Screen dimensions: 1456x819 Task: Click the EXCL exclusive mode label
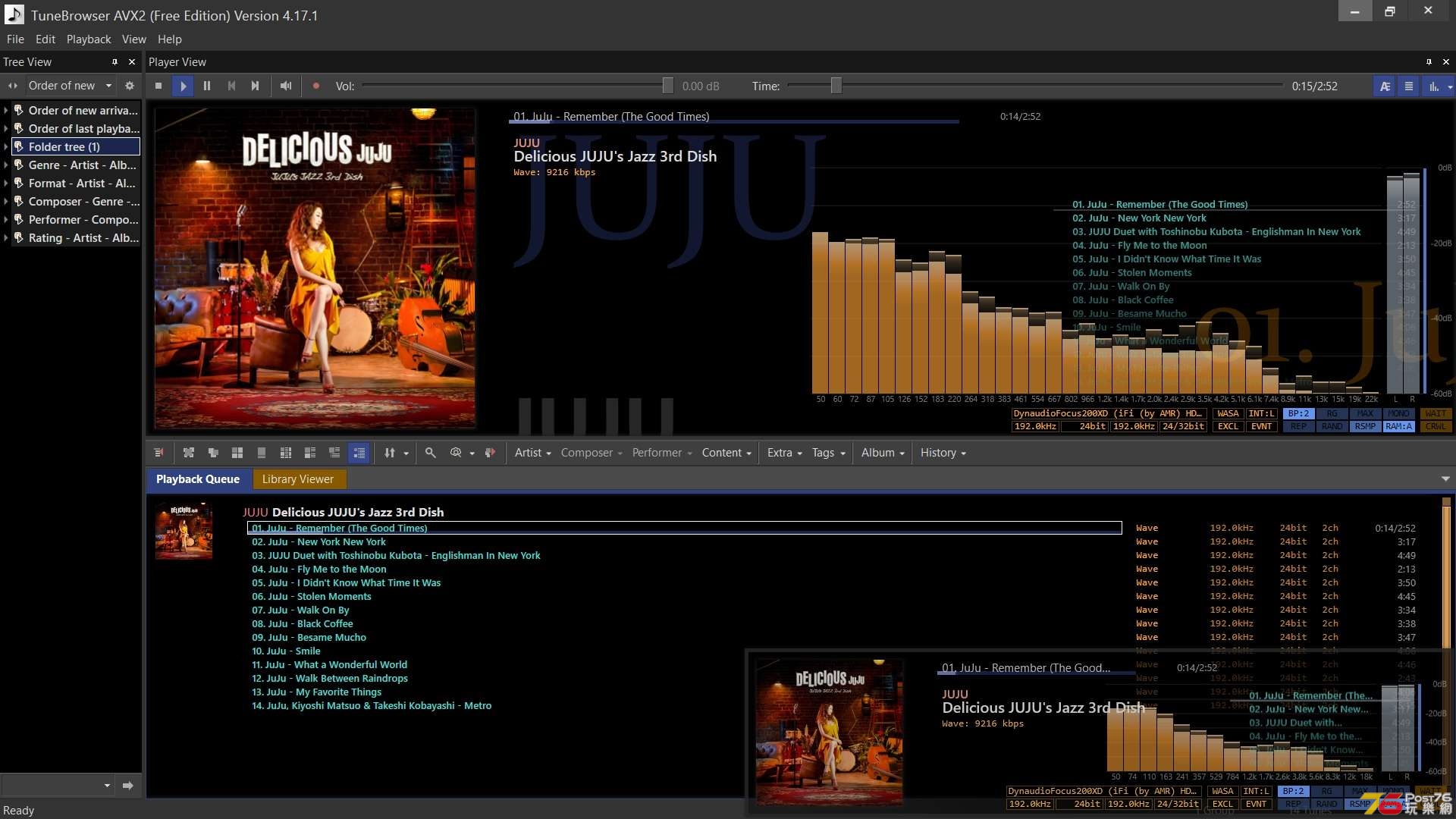tap(1228, 426)
